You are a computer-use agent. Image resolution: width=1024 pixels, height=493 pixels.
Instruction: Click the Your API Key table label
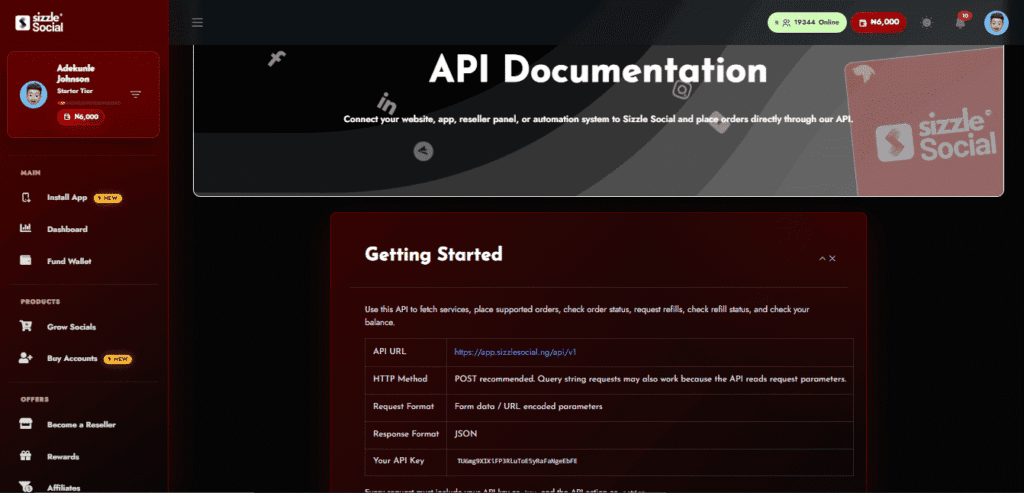pyautogui.click(x=399, y=461)
